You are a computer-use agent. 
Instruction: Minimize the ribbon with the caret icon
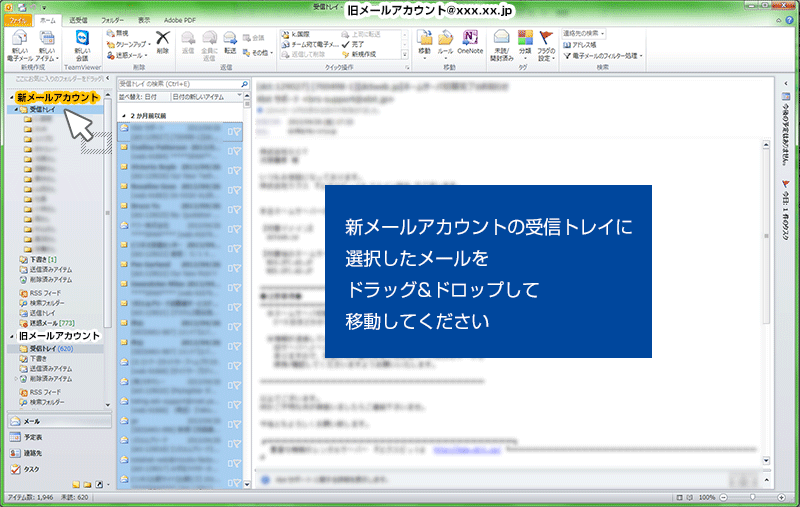[779, 20]
